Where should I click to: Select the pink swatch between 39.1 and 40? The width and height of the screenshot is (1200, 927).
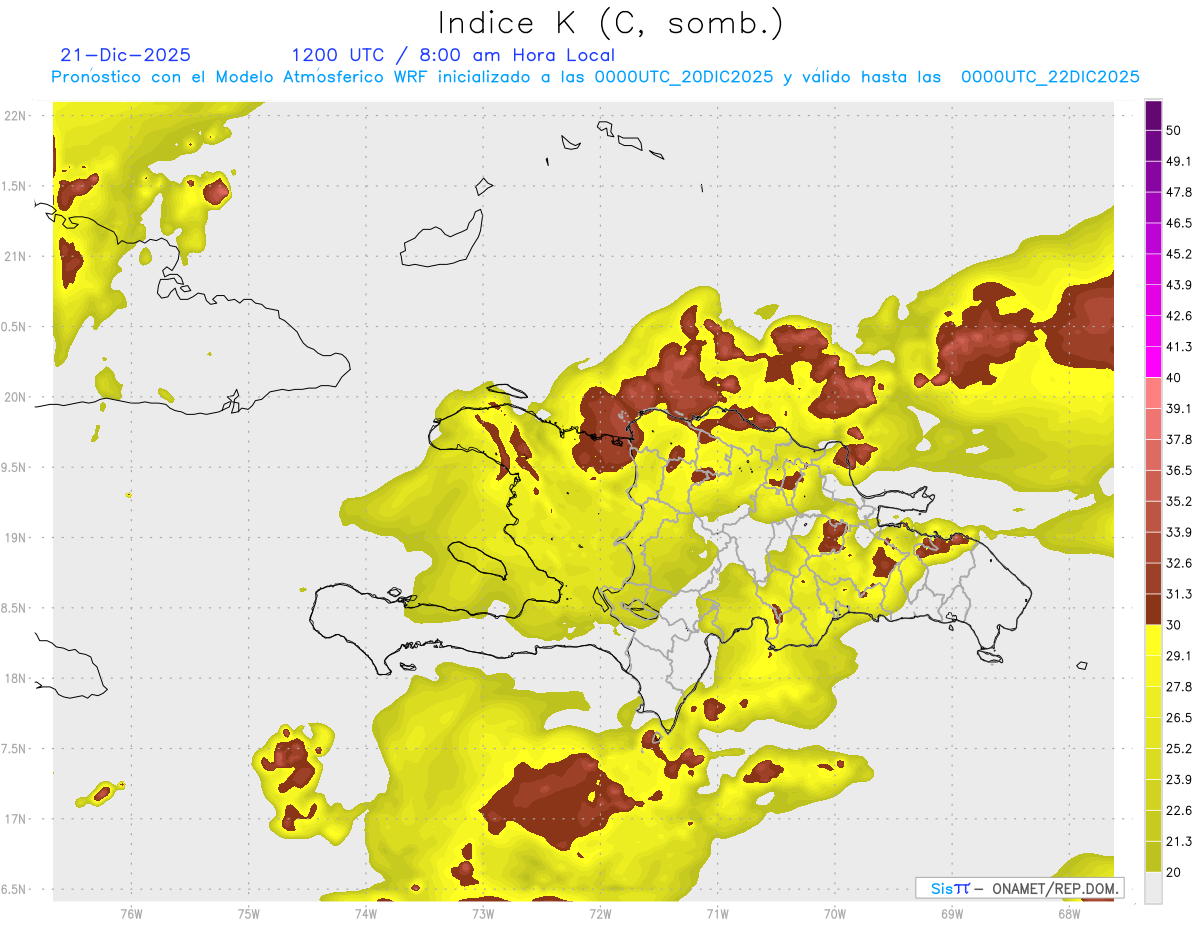[x=1153, y=393]
